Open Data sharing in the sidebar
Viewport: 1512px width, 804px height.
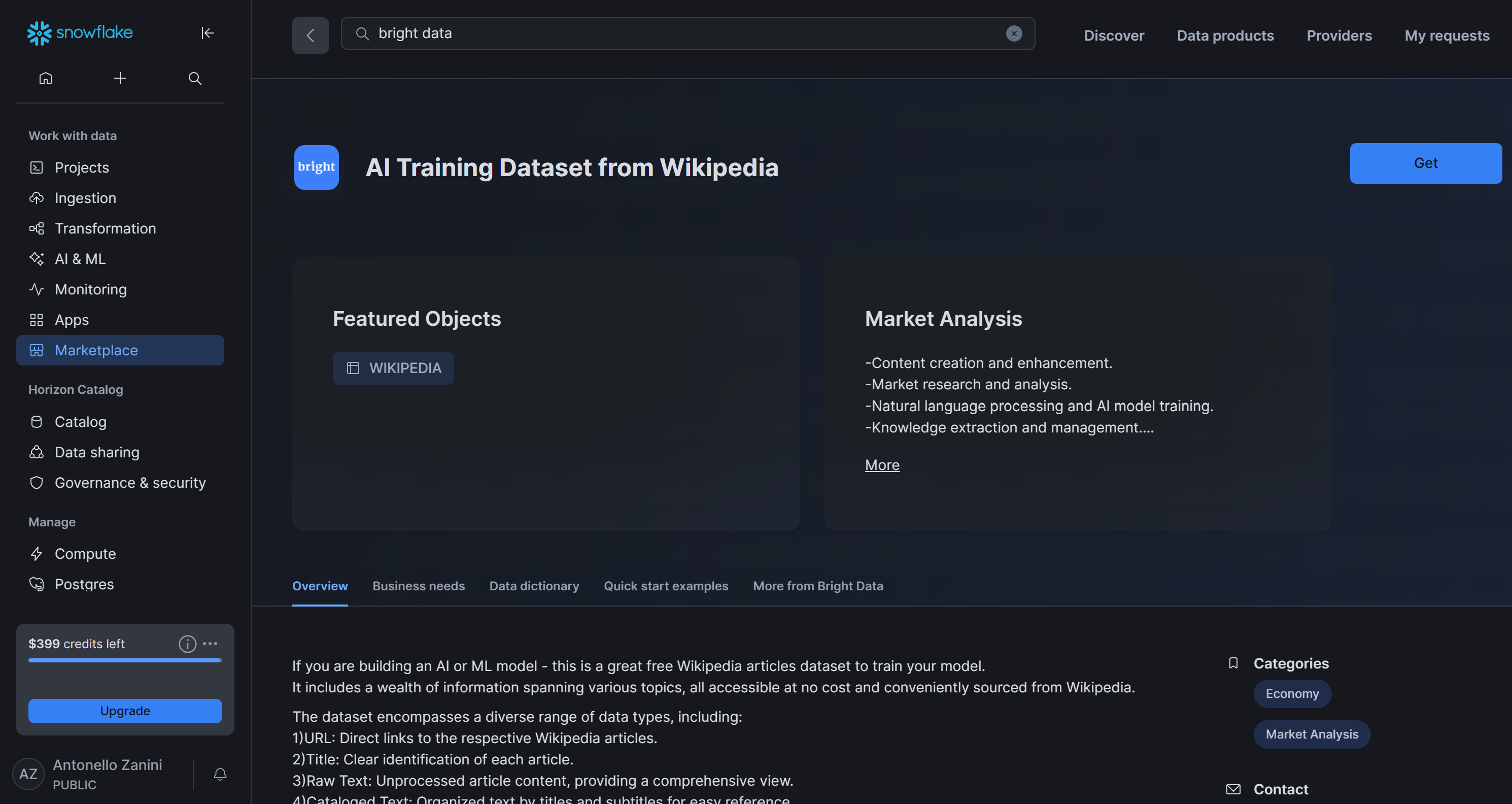(120, 452)
